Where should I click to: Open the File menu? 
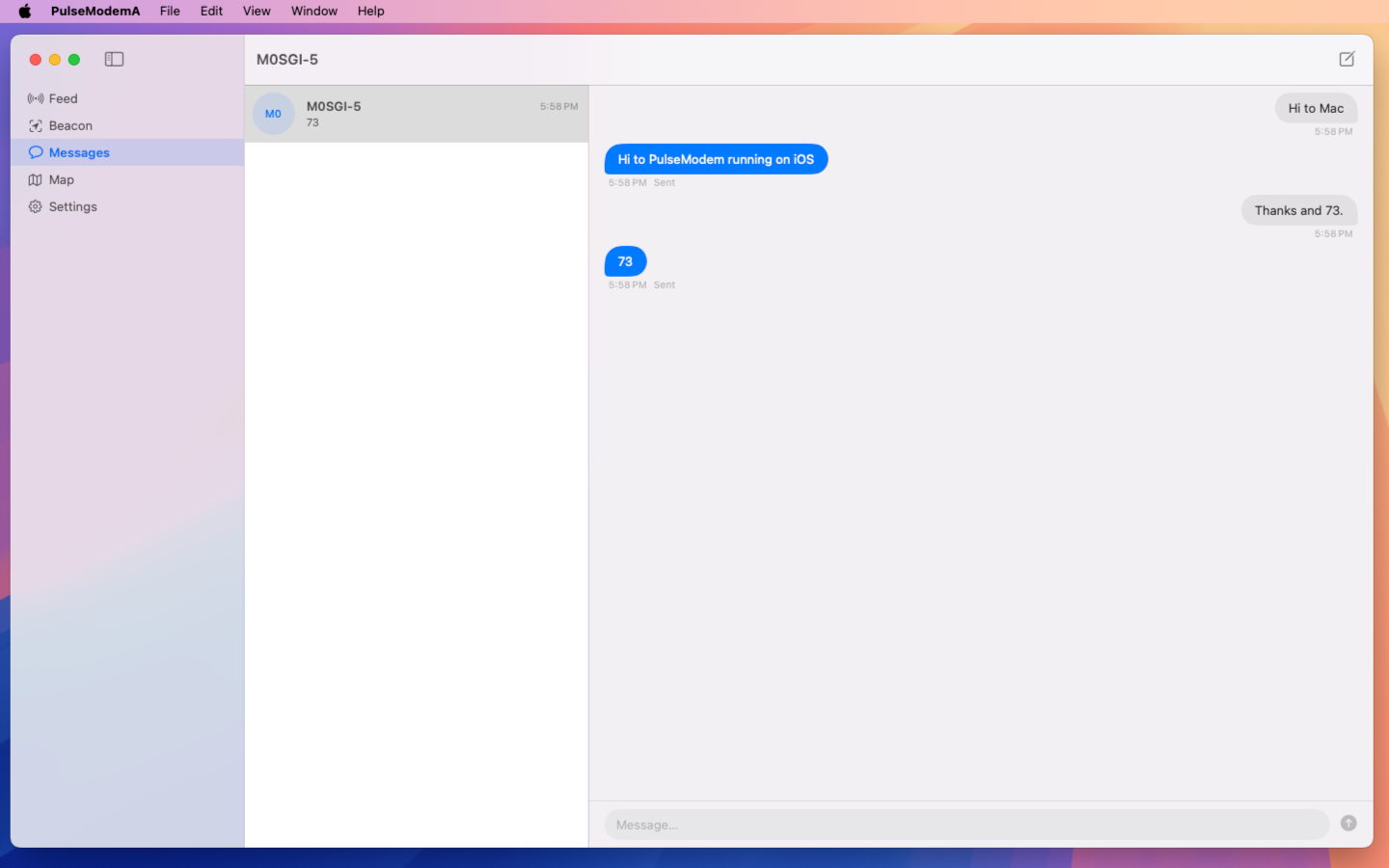click(x=170, y=11)
